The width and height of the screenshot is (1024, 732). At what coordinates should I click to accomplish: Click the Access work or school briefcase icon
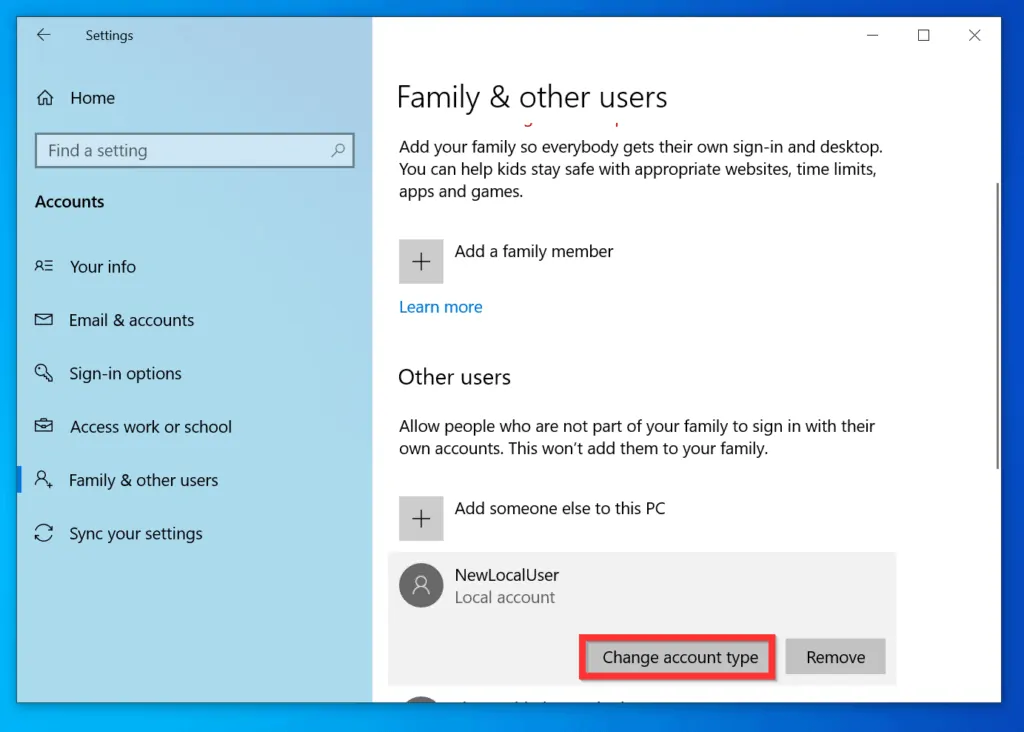[44, 426]
